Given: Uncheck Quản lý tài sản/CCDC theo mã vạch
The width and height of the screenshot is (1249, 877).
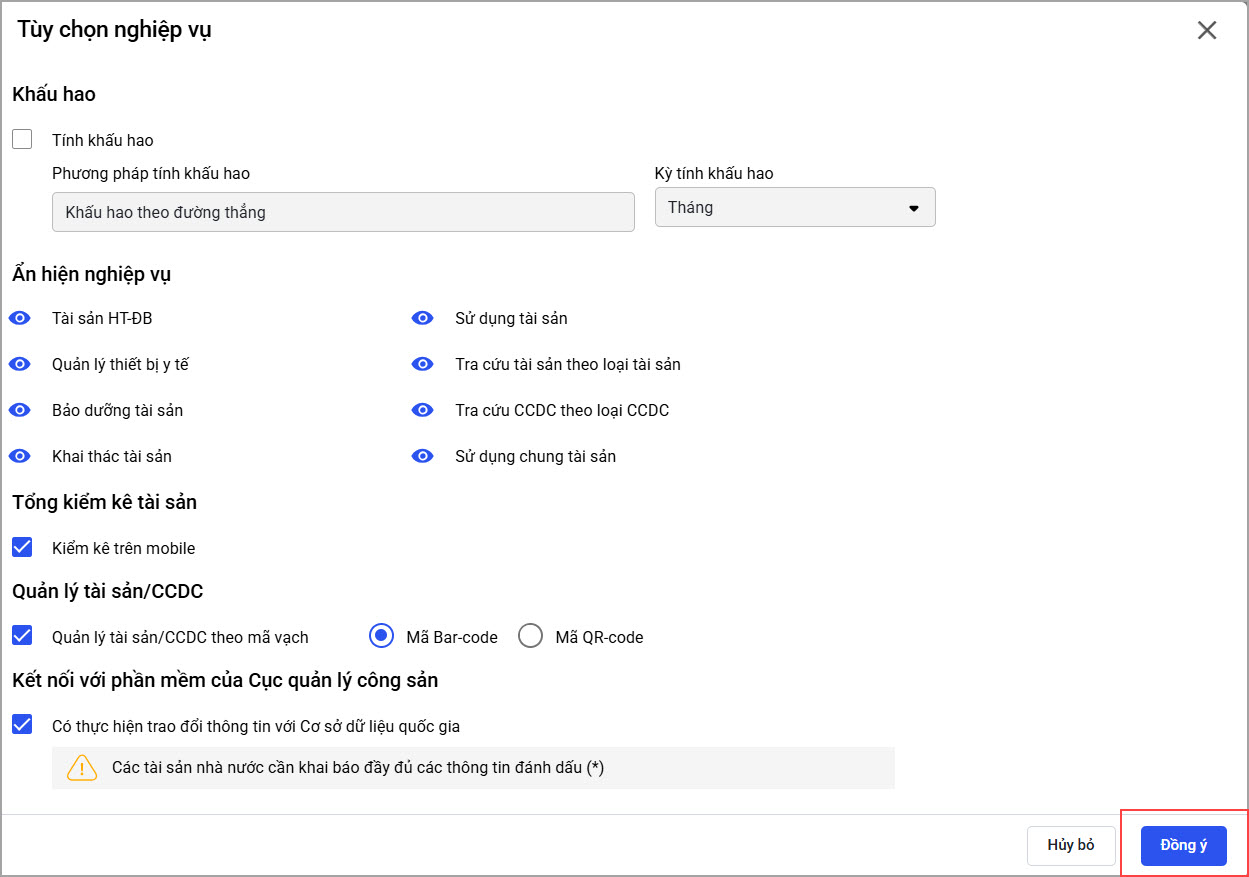Looking at the screenshot, I should pyautogui.click(x=22, y=636).
